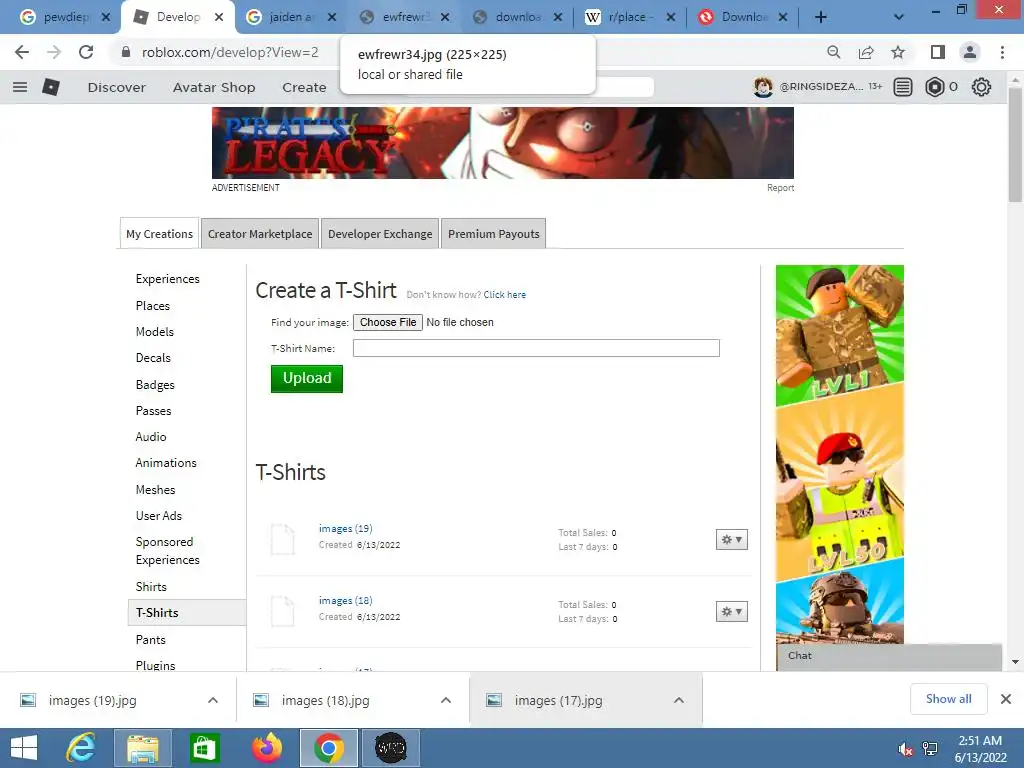This screenshot has height=768, width=1024.
Task: Bookmark this page with the star icon
Action: click(898, 52)
